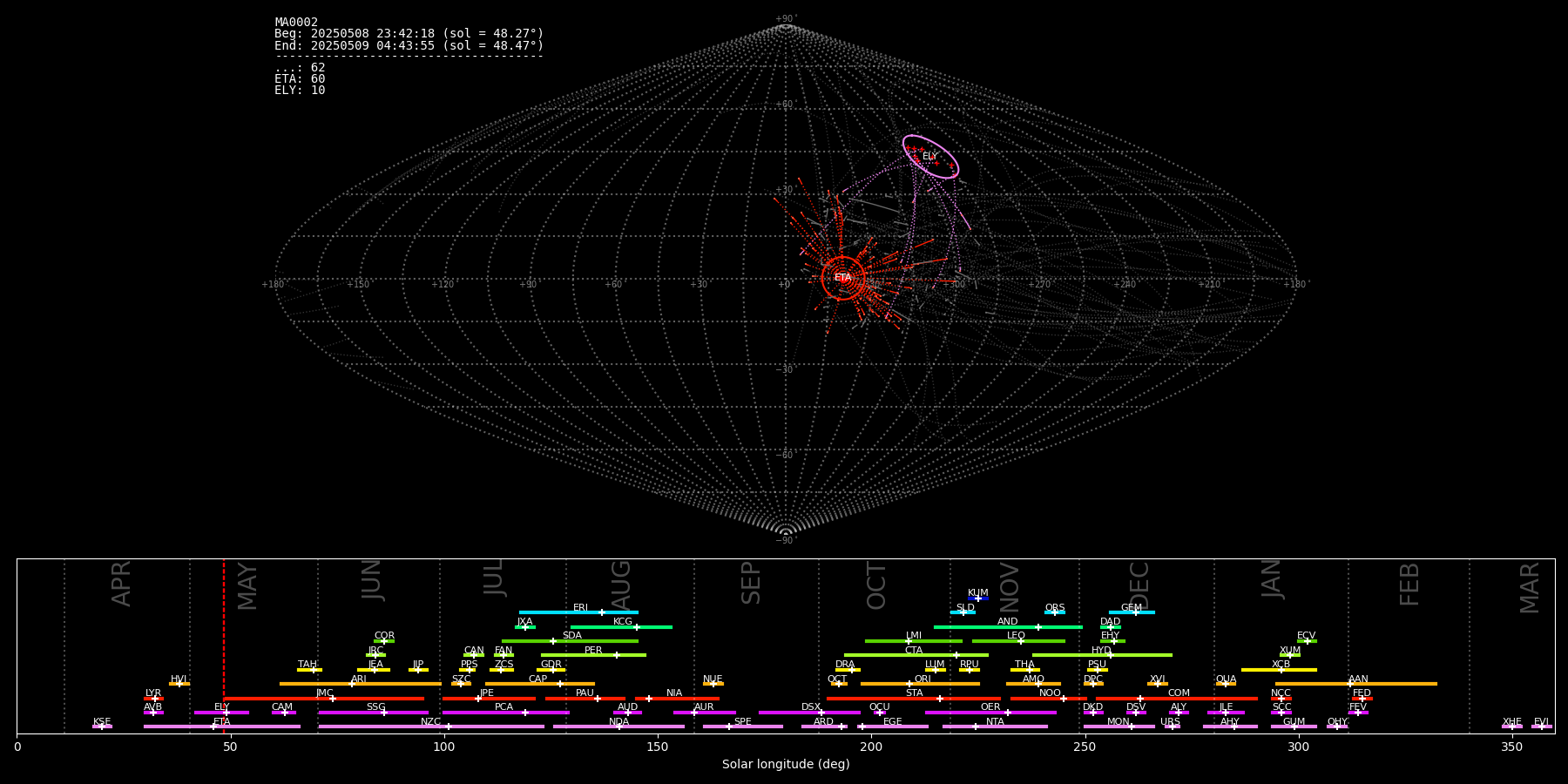Select the HYD light green shower bar
1568x784 pixels.
click(1102, 655)
